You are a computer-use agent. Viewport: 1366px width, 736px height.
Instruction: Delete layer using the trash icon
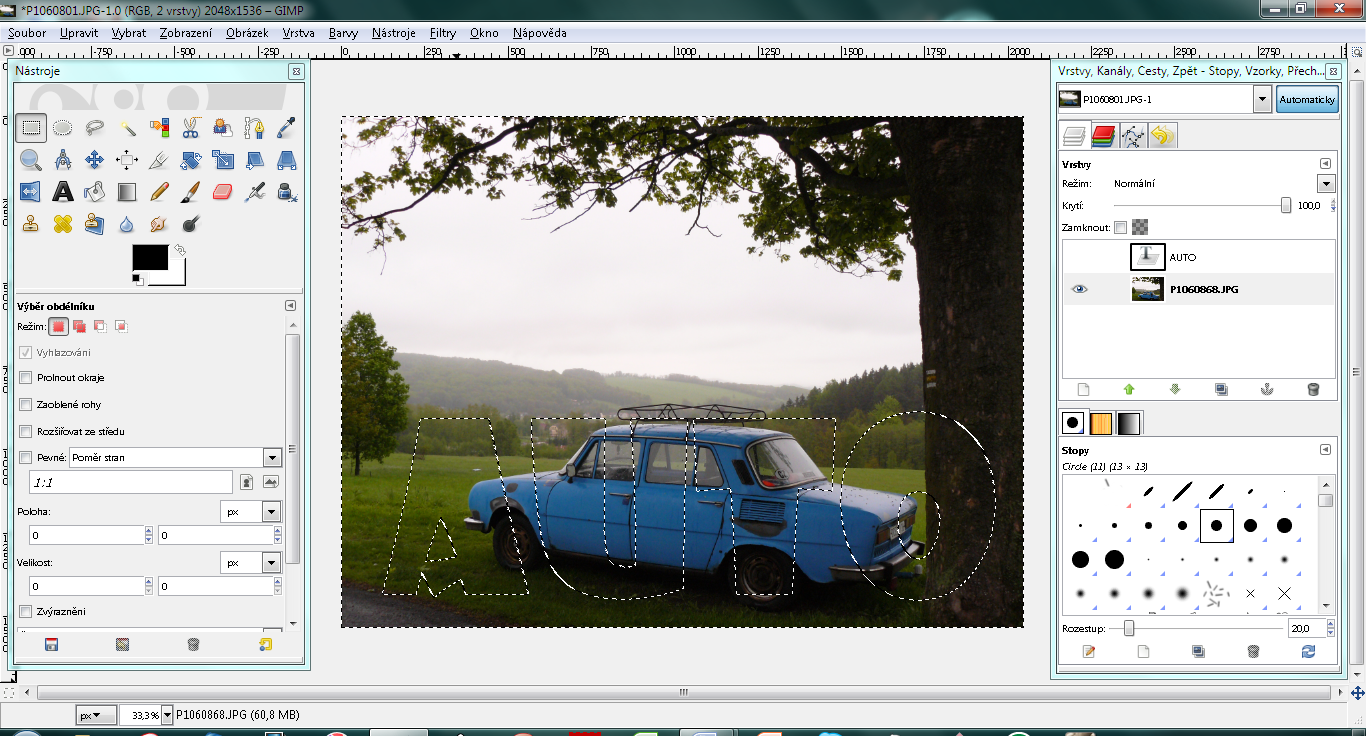(x=1313, y=390)
